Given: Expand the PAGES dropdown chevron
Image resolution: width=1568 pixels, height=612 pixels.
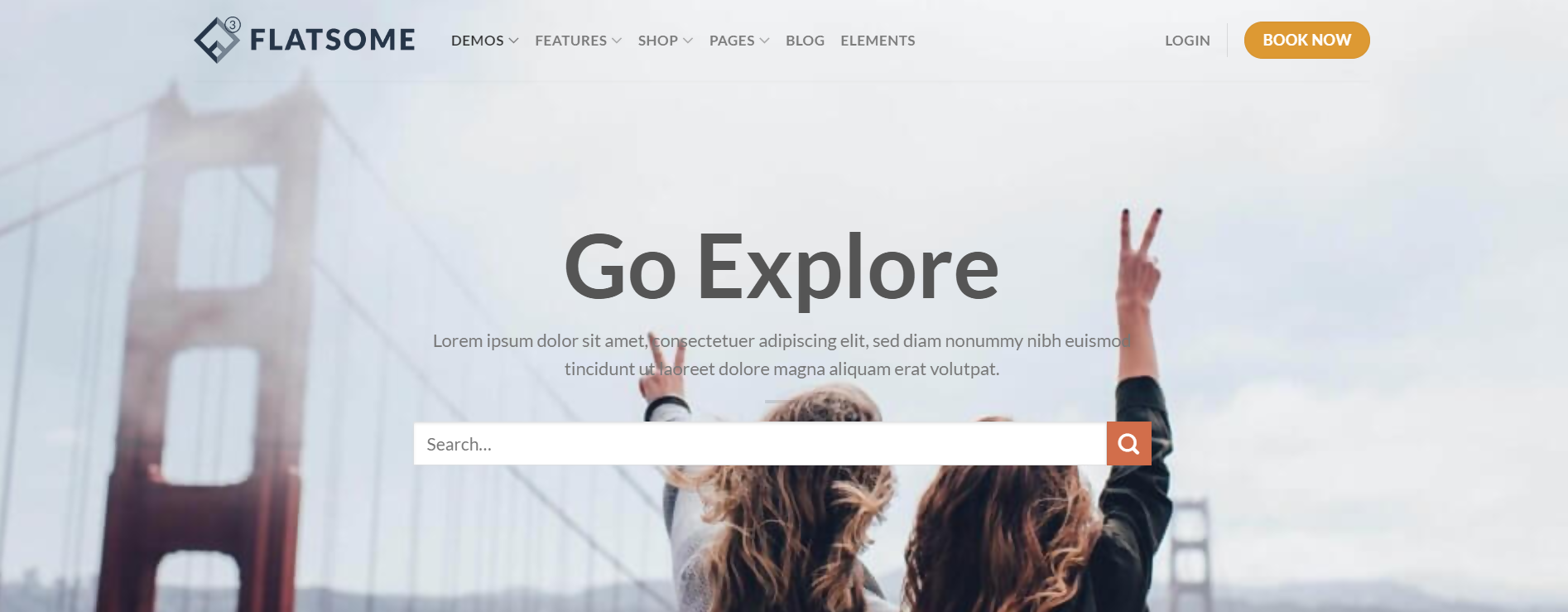Looking at the screenshot, I should pyautogui.click(x=764, y=41).
